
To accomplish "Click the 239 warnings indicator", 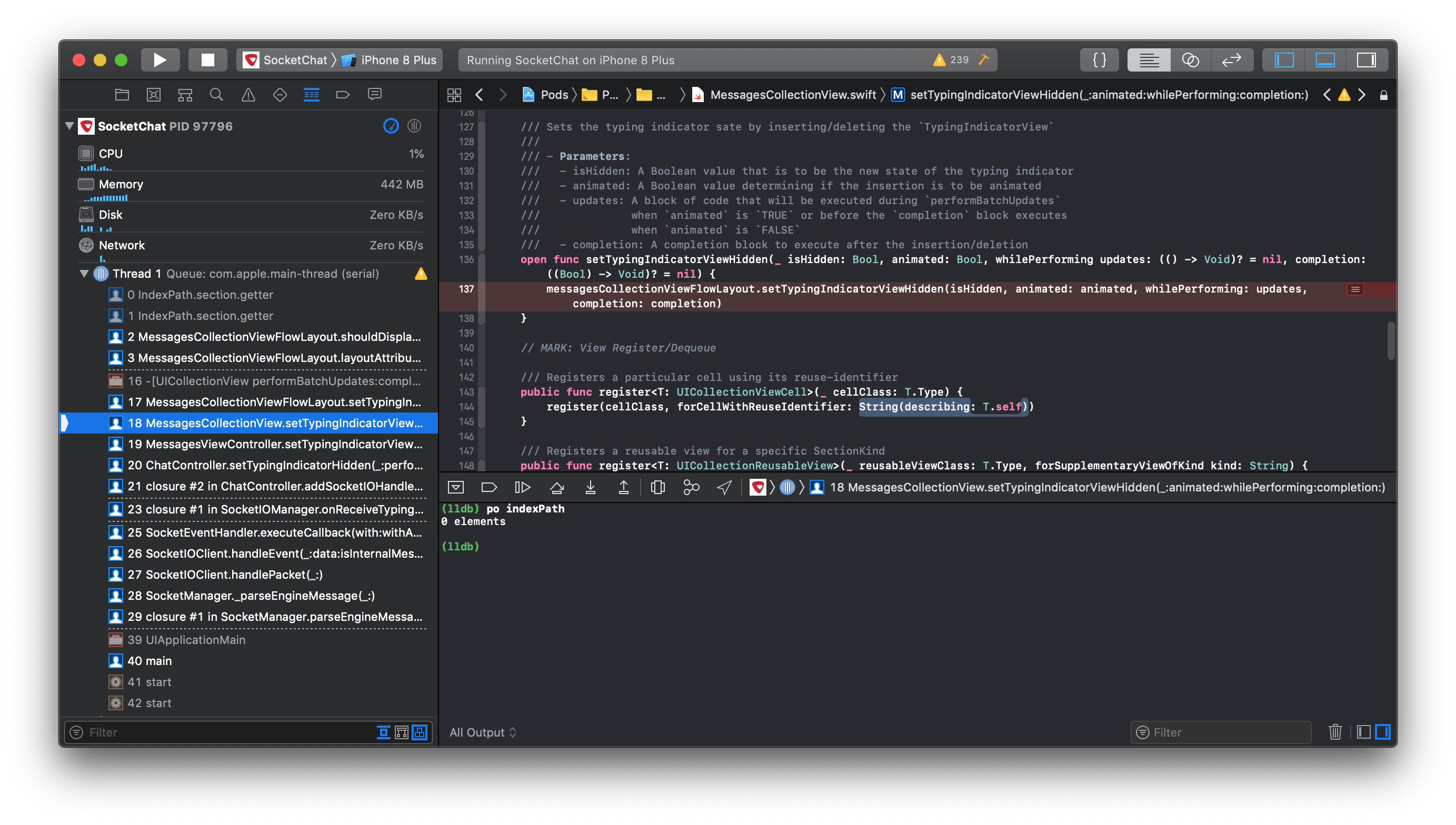I will (x=951, y=60).
